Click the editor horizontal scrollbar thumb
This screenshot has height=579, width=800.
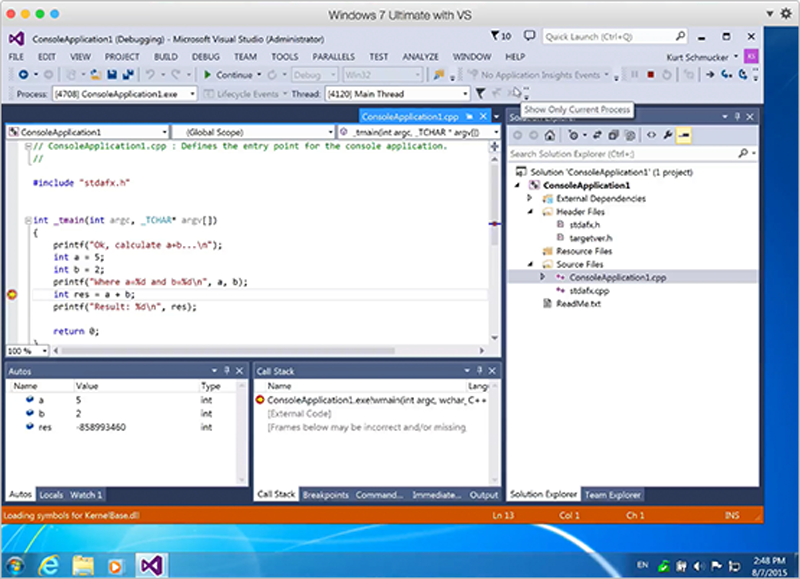(x=228, y=351)
